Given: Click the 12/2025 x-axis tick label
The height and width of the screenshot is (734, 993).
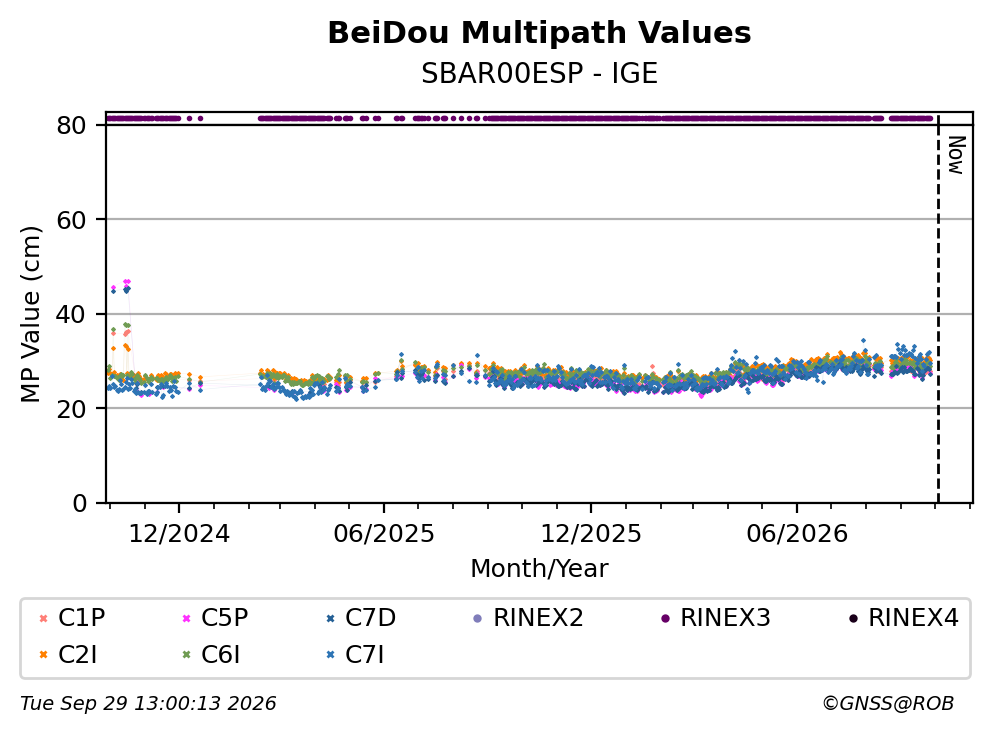Looking at the screenshot, I should point(590,534).
